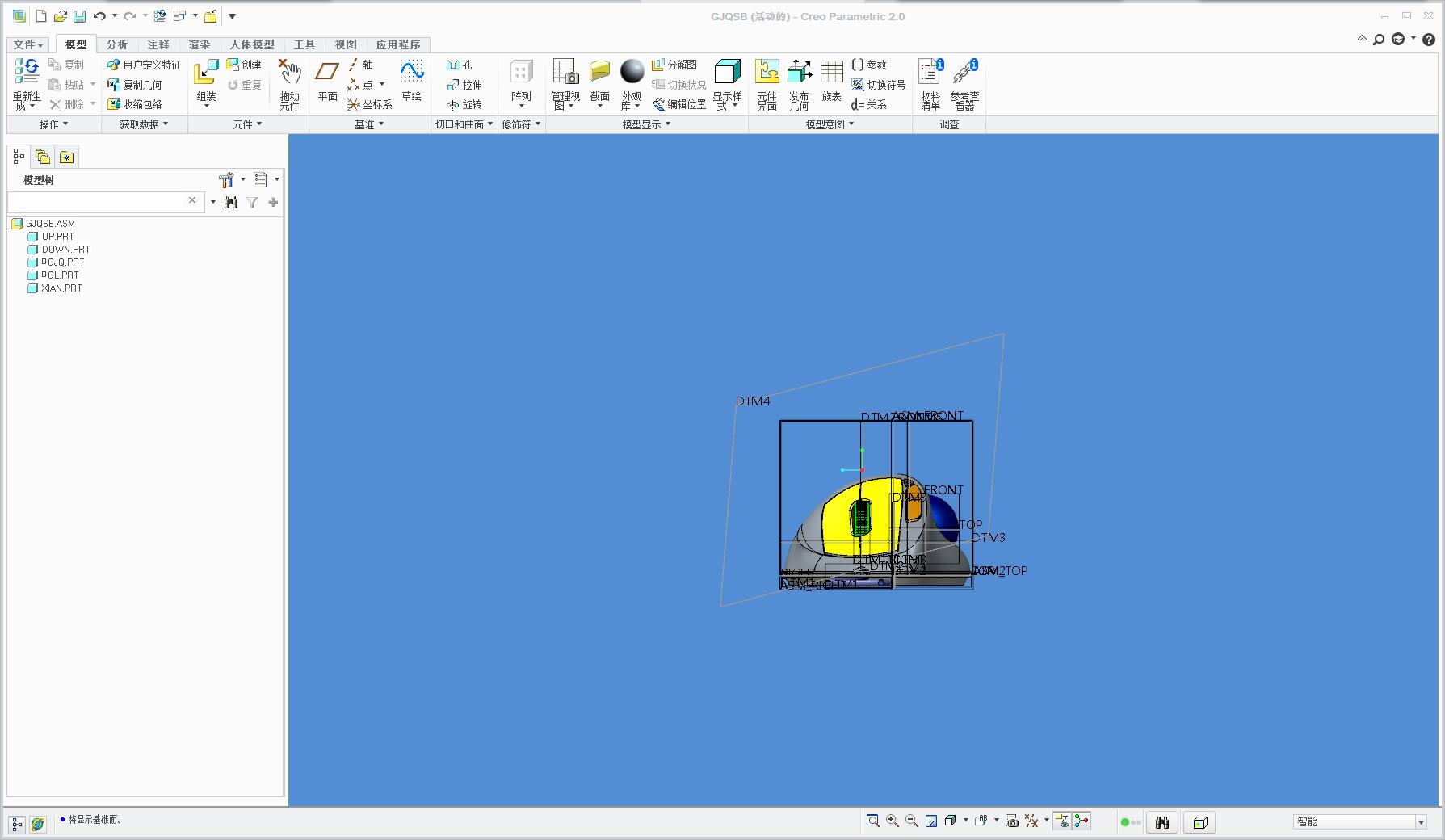Switch to the Annotate (注释) tab
1445x840 pixels.
pos(158,45)
